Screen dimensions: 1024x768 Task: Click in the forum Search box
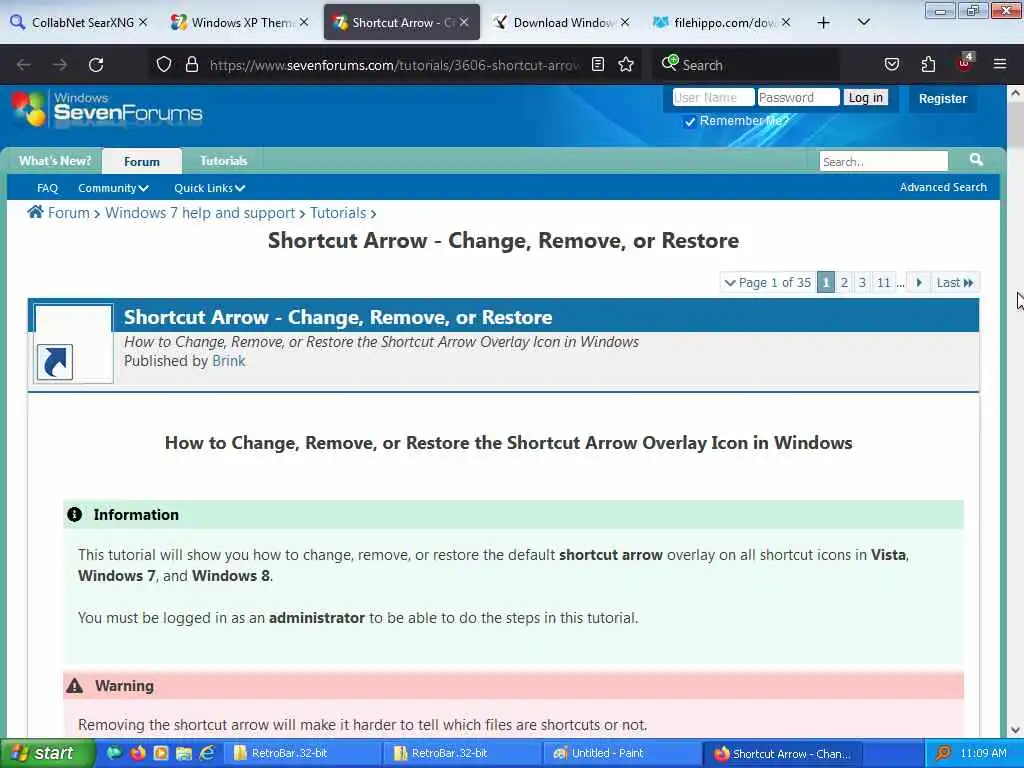click(x=883, y=161)
